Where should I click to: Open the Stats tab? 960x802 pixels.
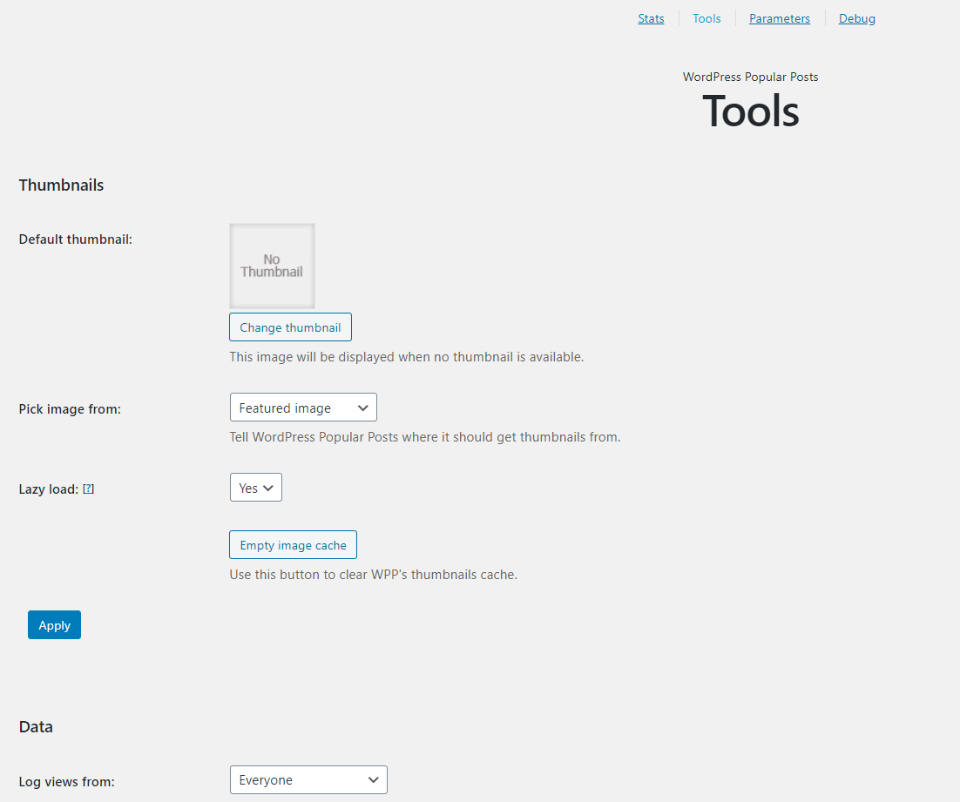(651, 19)
